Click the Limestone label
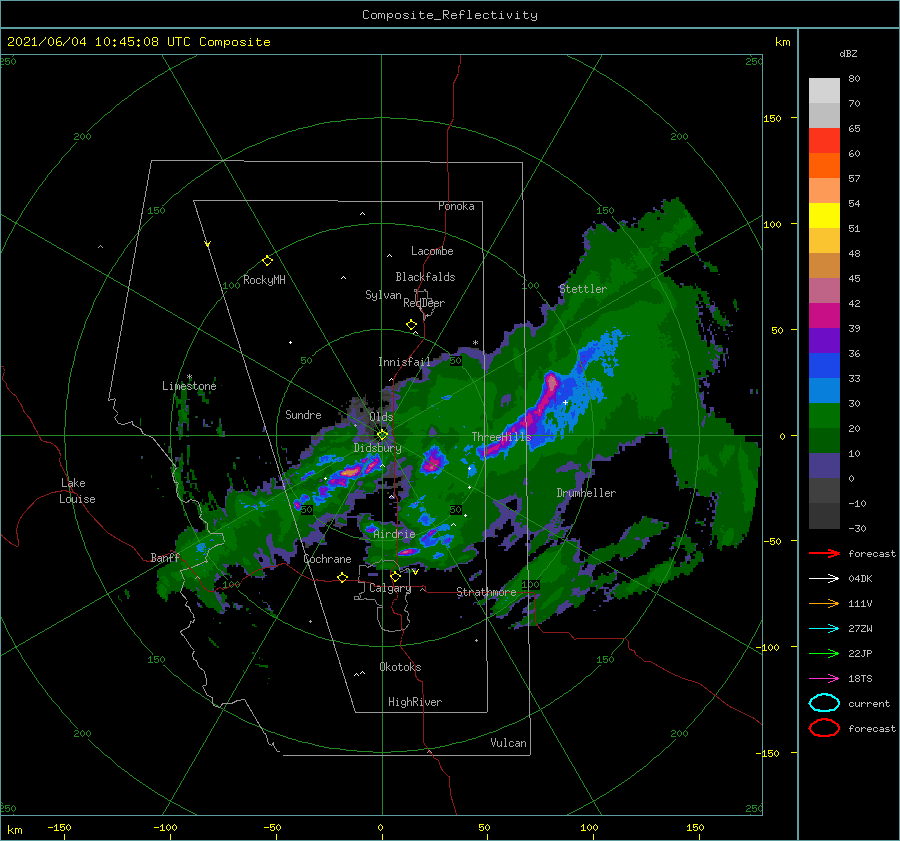The image size is (900, 841). click(189, 386)
